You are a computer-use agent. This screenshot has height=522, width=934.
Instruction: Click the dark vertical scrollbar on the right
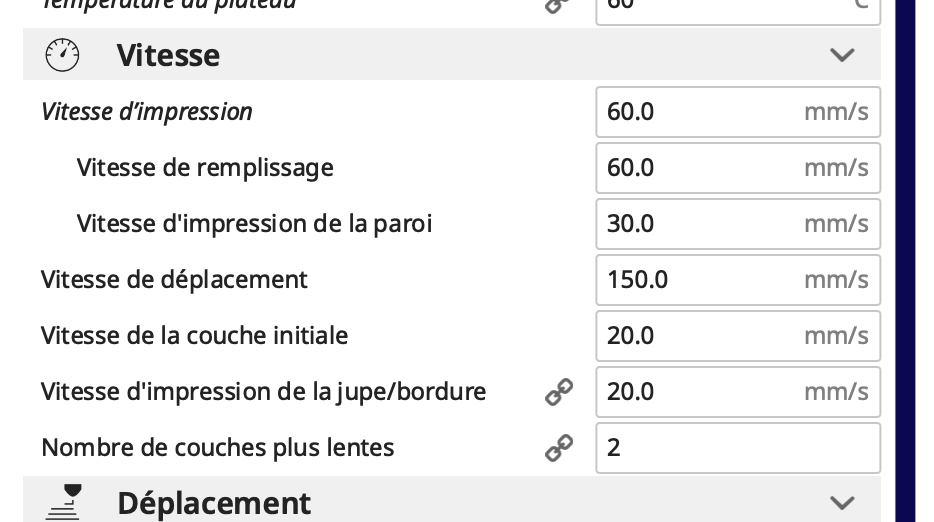pyautogui.click(x=905, y=260)
